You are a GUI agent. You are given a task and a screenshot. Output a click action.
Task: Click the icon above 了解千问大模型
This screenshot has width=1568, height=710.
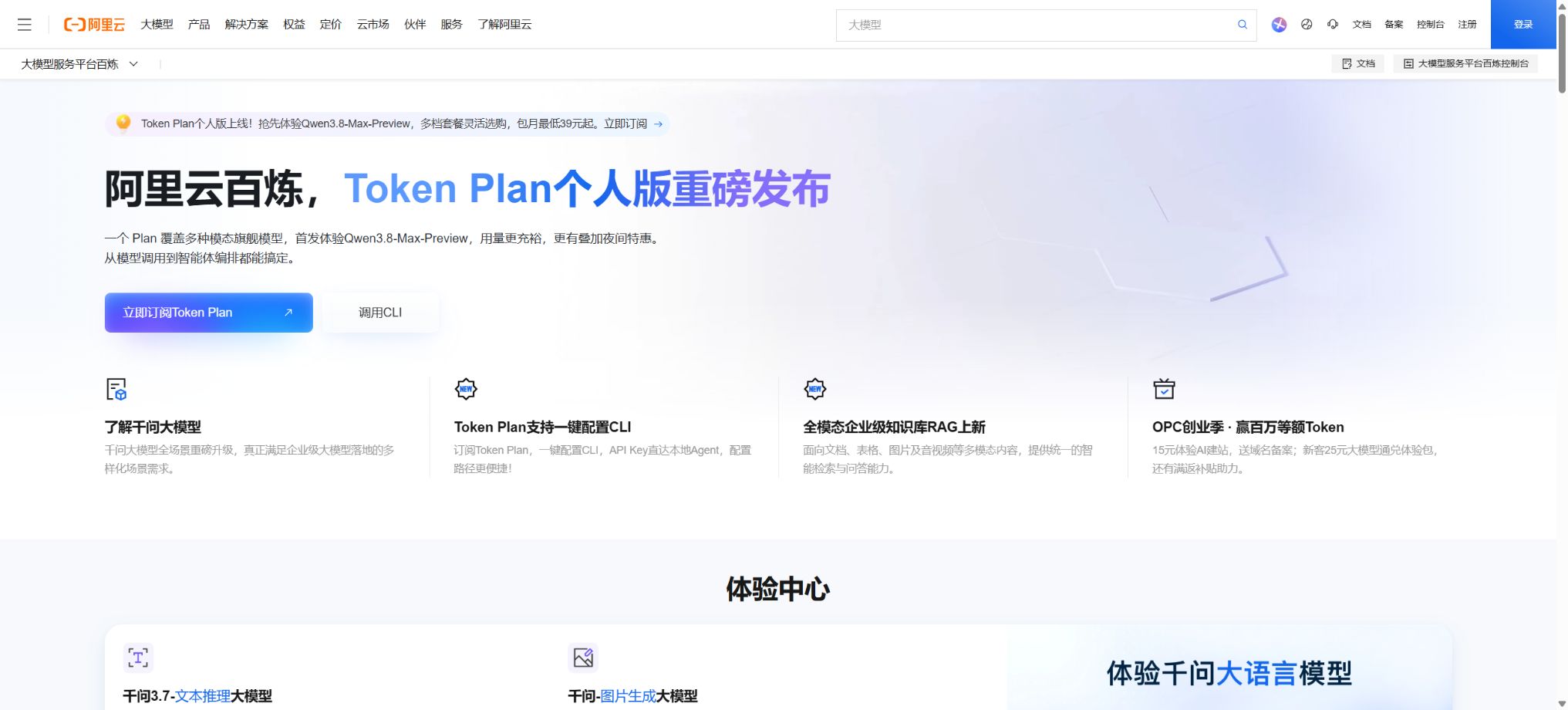[116, 389]
